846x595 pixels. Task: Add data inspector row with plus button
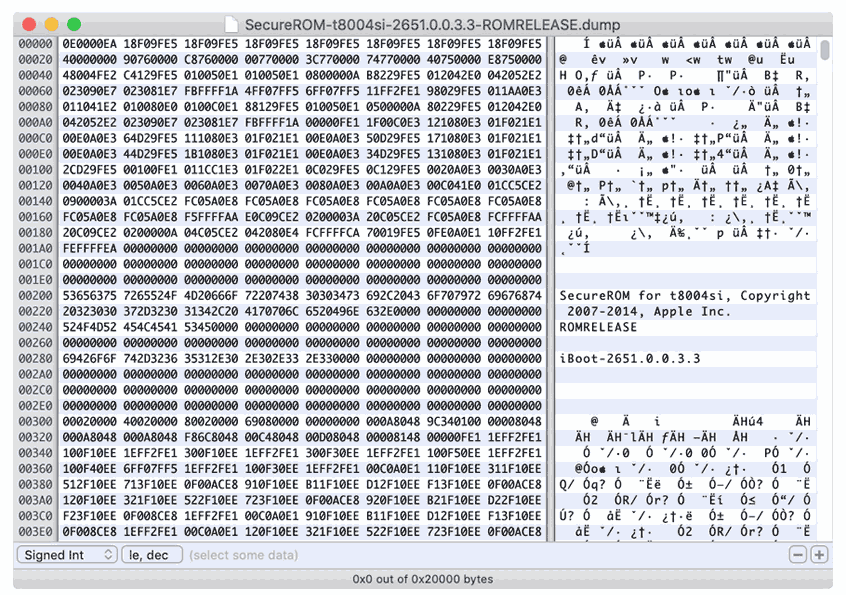pos(819,555)
